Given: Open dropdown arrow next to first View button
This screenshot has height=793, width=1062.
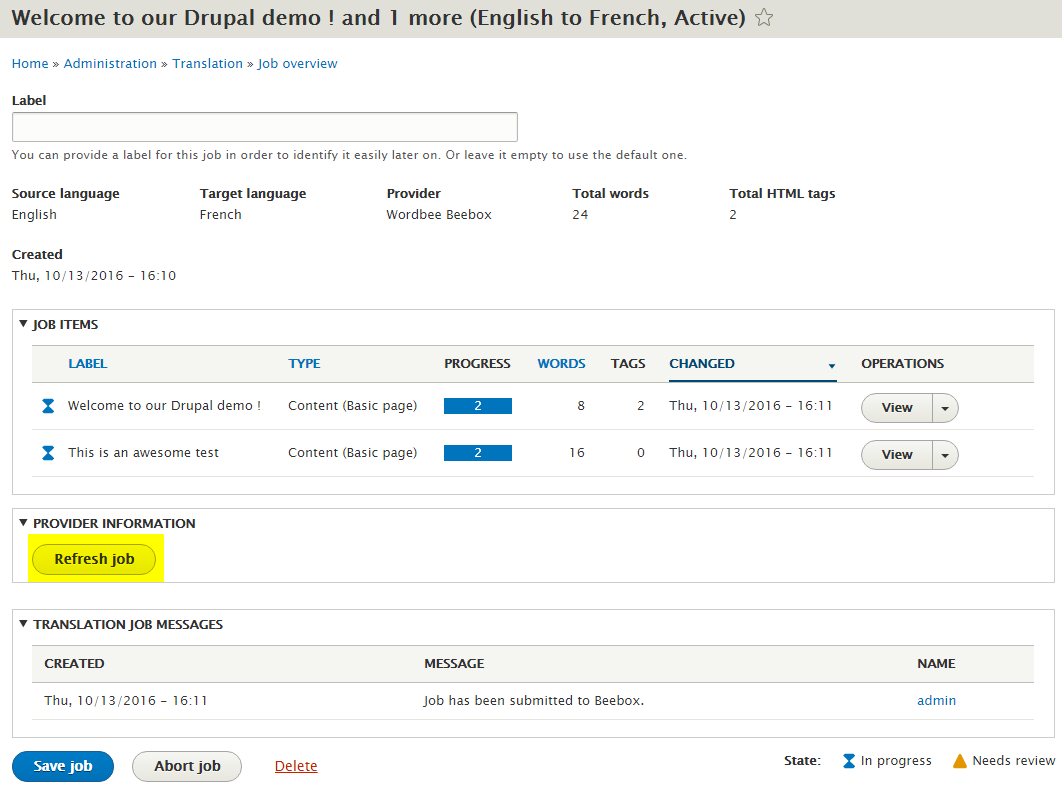Looking at the screenshot, I should 945,408.
